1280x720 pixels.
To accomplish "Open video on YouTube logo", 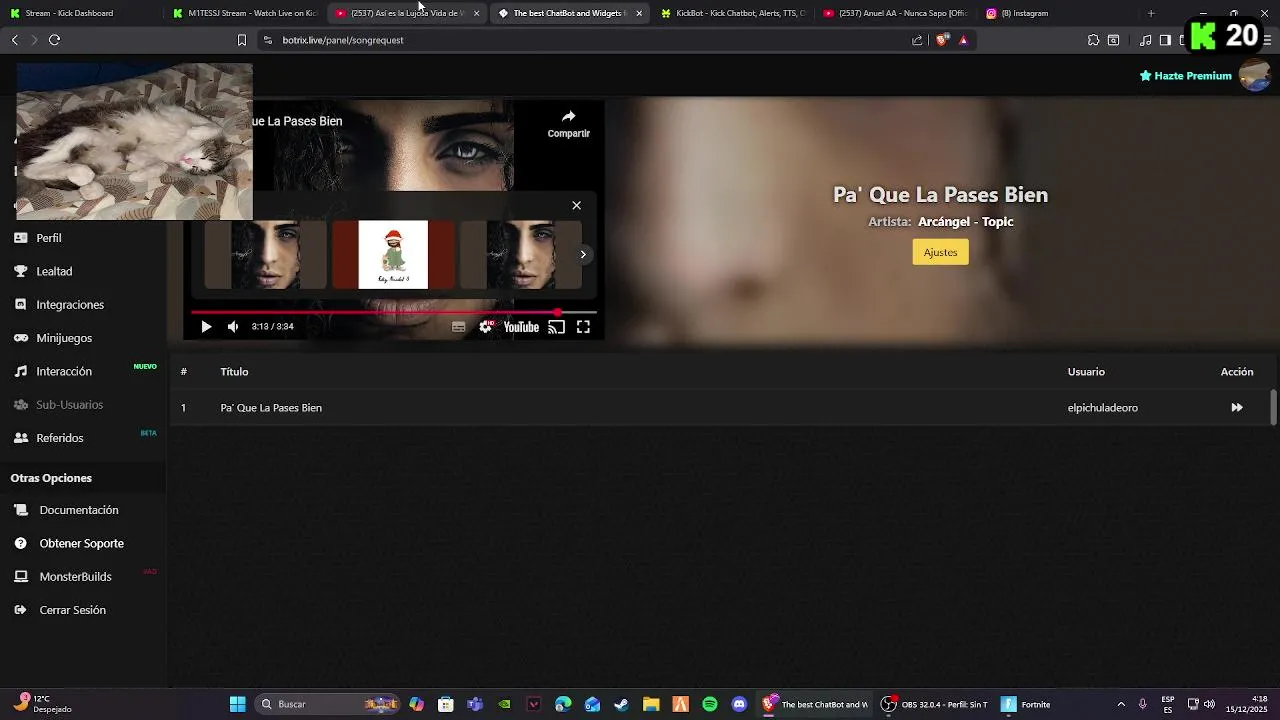I will pyautogui.click(x=521, y=327).
